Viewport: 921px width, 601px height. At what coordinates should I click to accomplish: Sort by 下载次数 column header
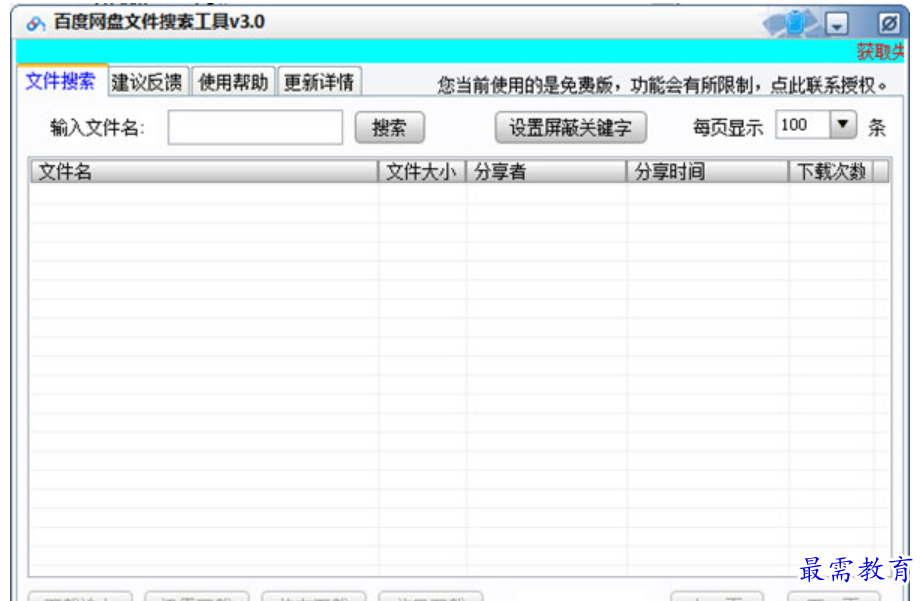831,172
